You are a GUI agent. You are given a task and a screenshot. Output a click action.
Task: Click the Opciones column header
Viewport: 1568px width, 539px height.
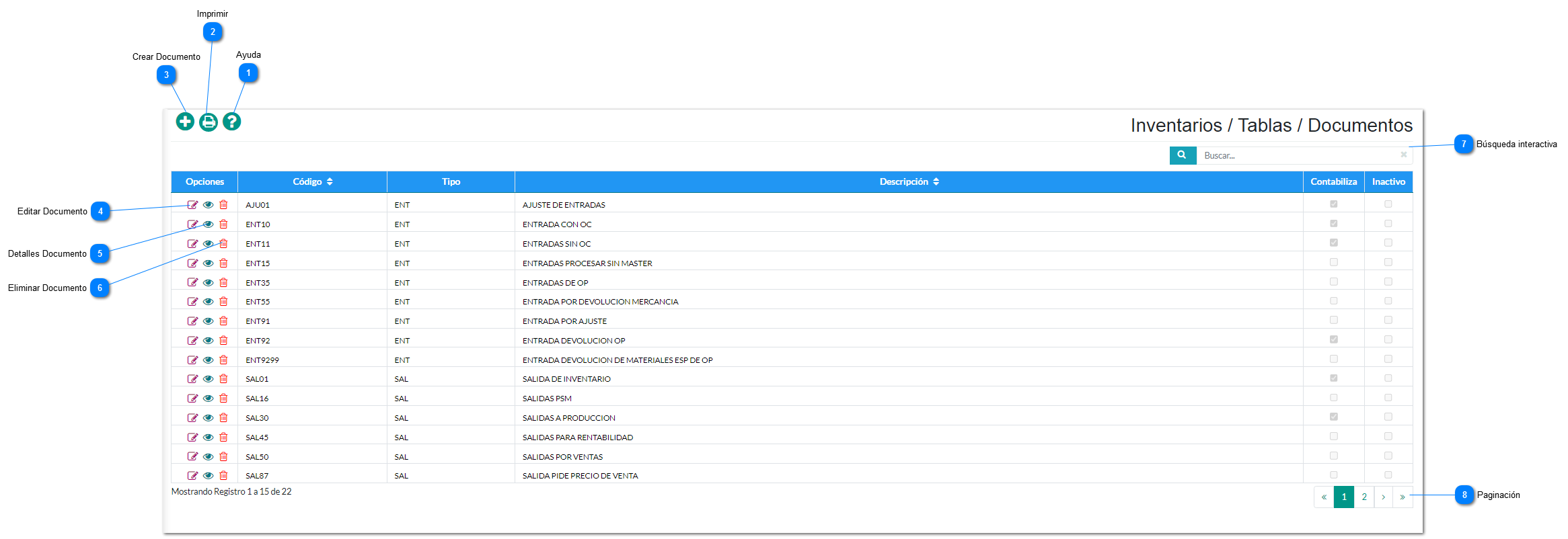[x=204, y=182]
